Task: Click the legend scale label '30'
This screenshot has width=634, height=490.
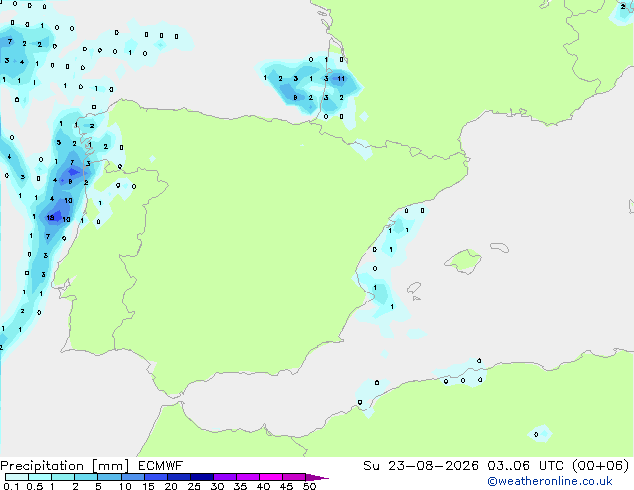Action: pos(218,486)
